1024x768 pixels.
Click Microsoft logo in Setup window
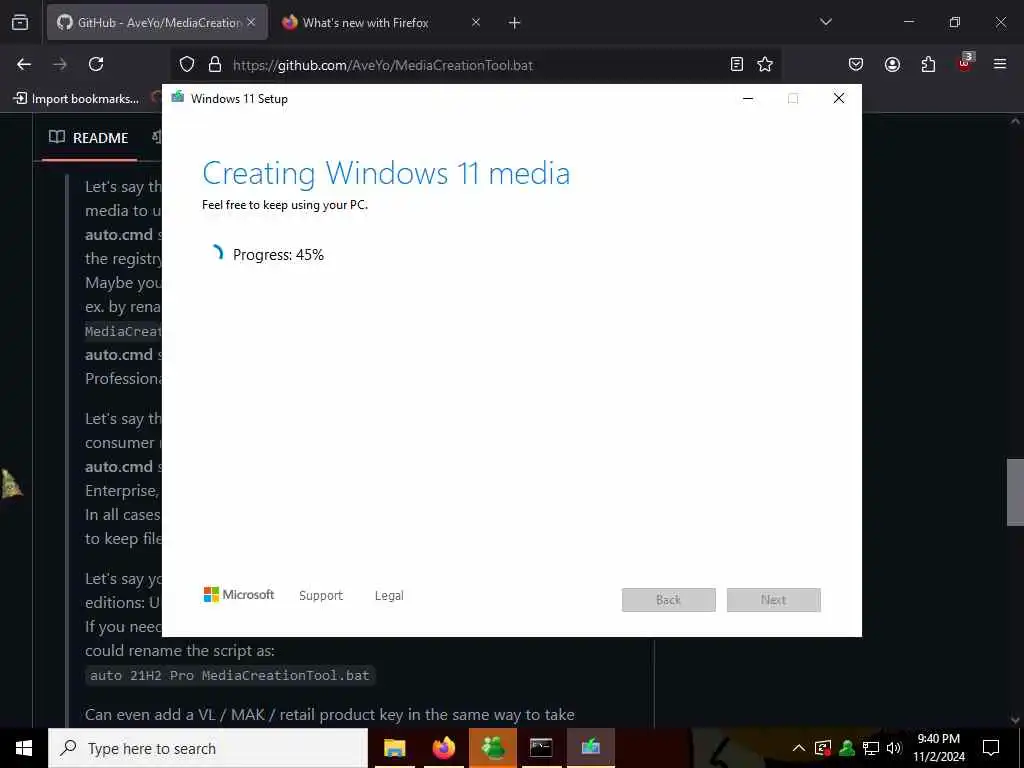coord(238,595)
